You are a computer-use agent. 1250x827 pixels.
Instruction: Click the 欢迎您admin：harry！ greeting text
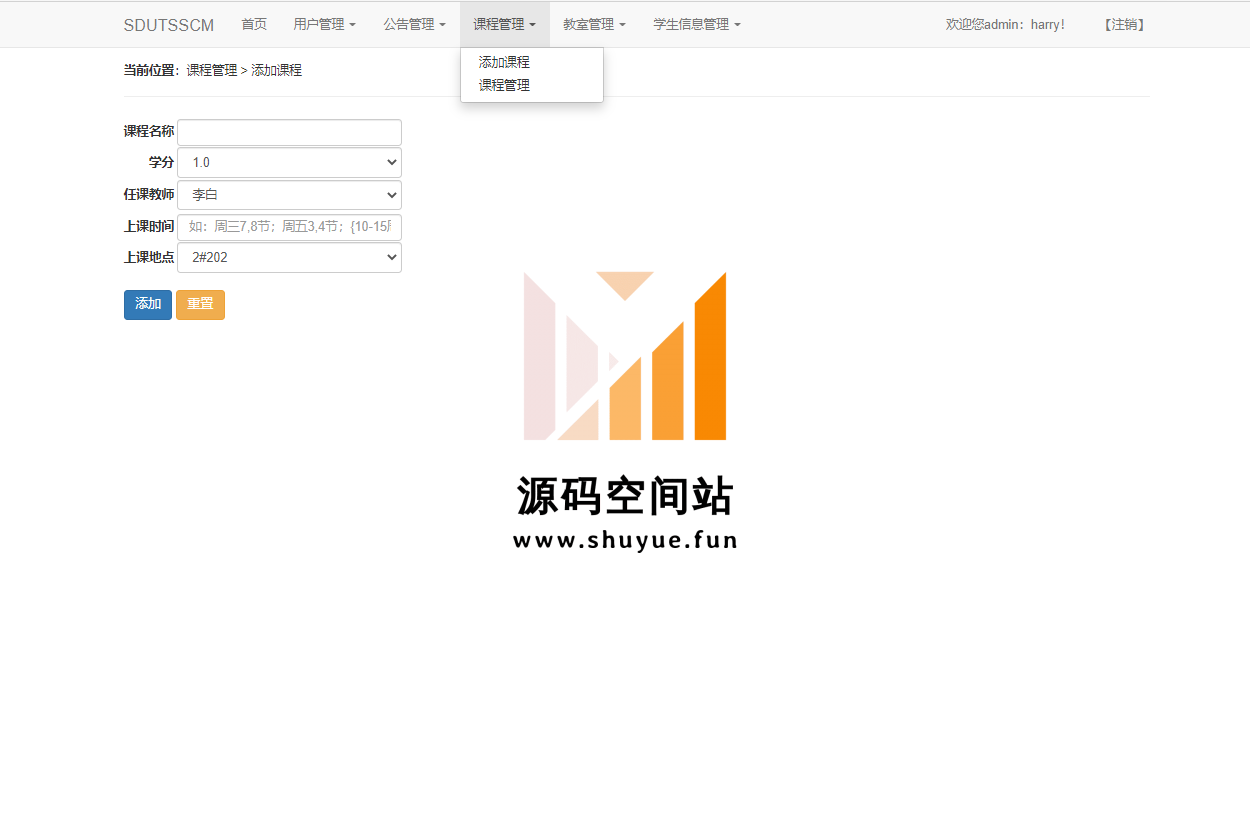(x=1006, y=25)
